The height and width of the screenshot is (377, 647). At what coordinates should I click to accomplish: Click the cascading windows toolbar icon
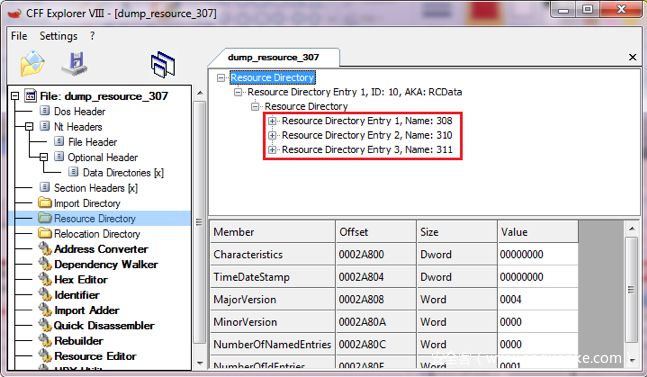point(163,64)
